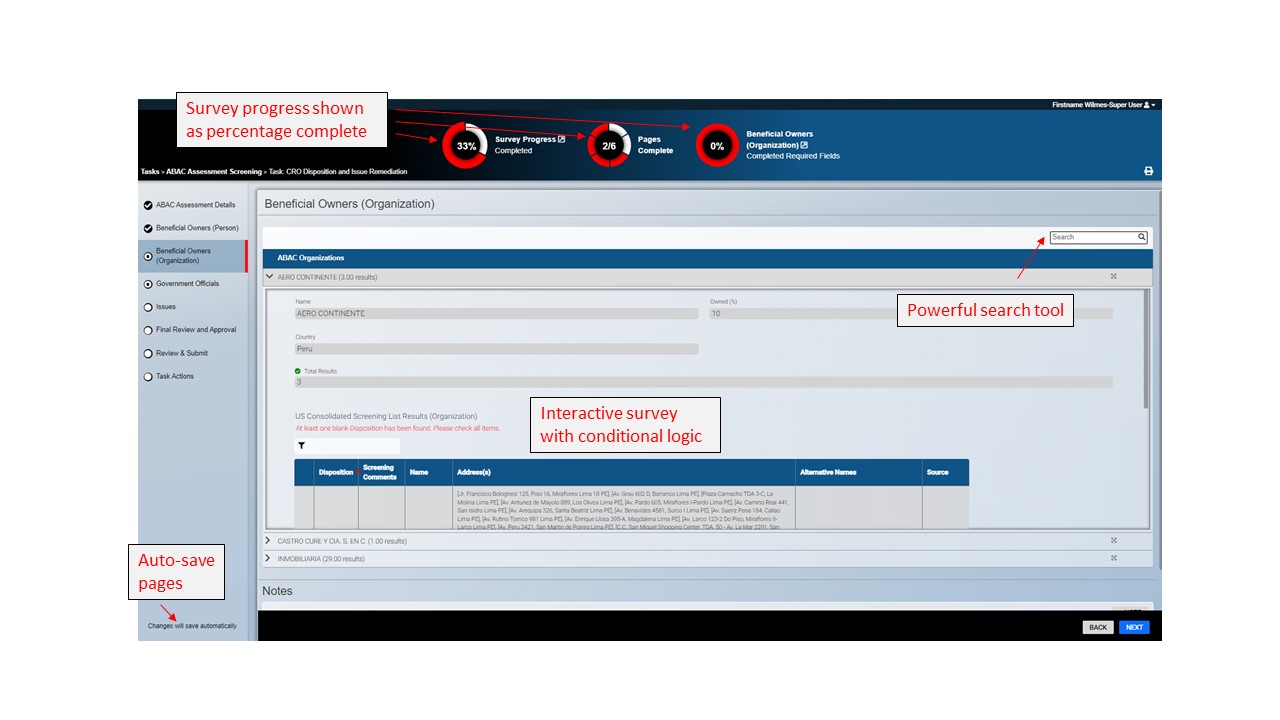This screenshot has height=720, width=1280.
Task: Select the Government Officials radio button
Action: tap(148, 284)
